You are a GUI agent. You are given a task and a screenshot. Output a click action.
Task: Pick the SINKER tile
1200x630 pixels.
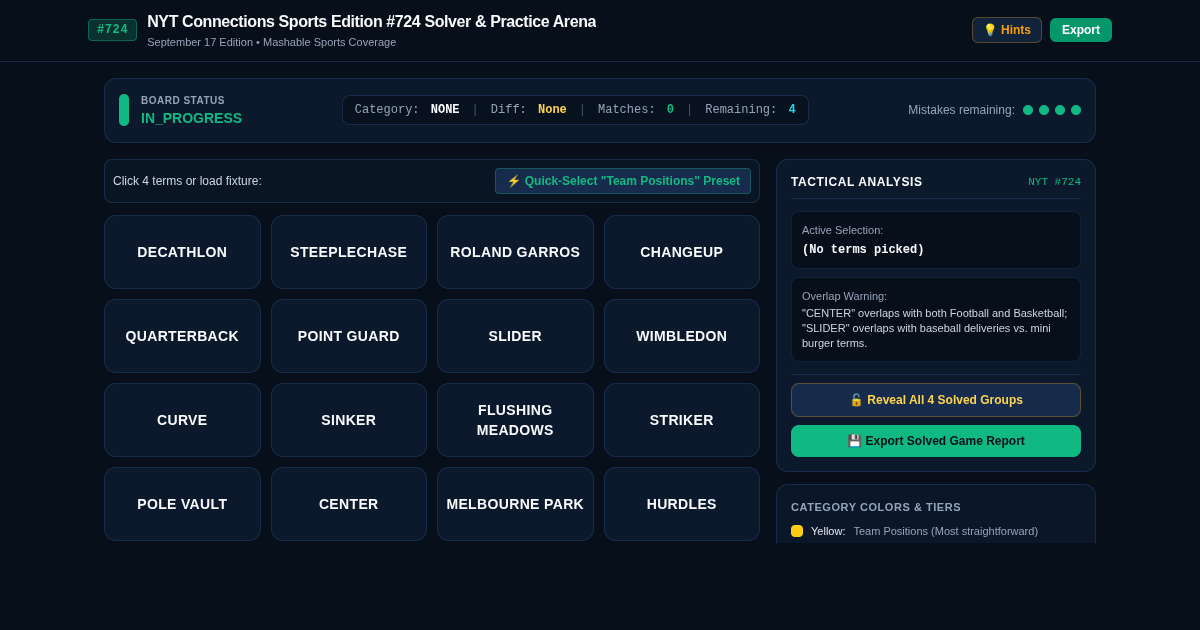[x=349, y=420]
